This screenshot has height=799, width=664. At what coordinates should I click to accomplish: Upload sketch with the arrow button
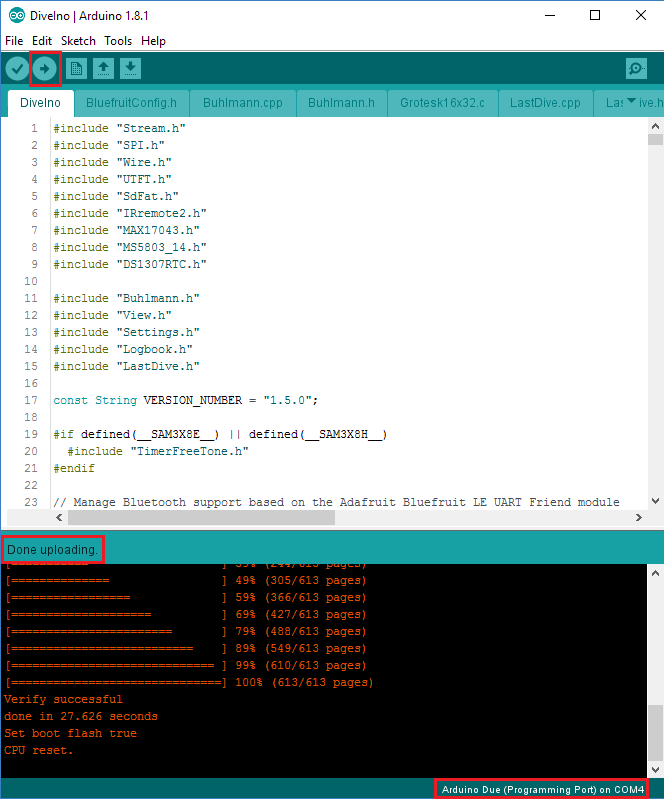click(45, 68)
